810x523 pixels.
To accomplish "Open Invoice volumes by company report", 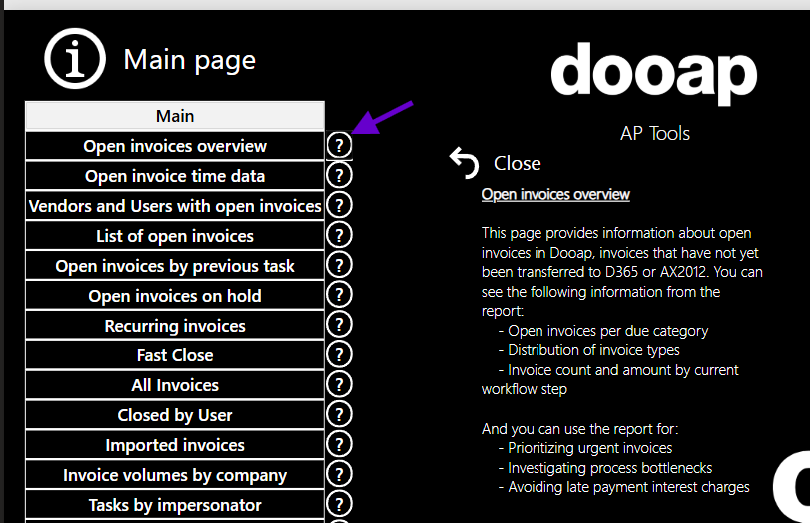I will point(175,475).
